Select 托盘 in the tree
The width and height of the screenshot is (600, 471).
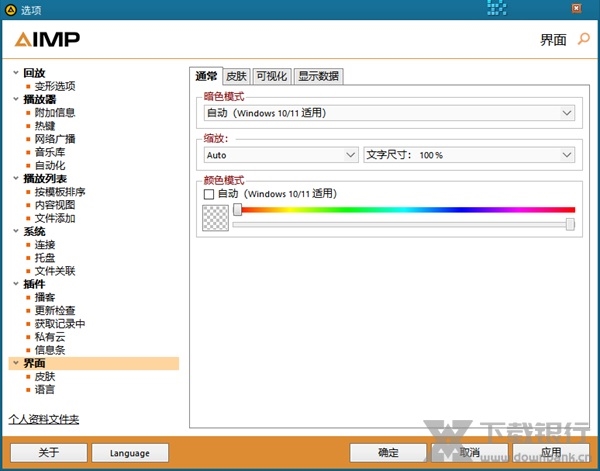[45, 258]
